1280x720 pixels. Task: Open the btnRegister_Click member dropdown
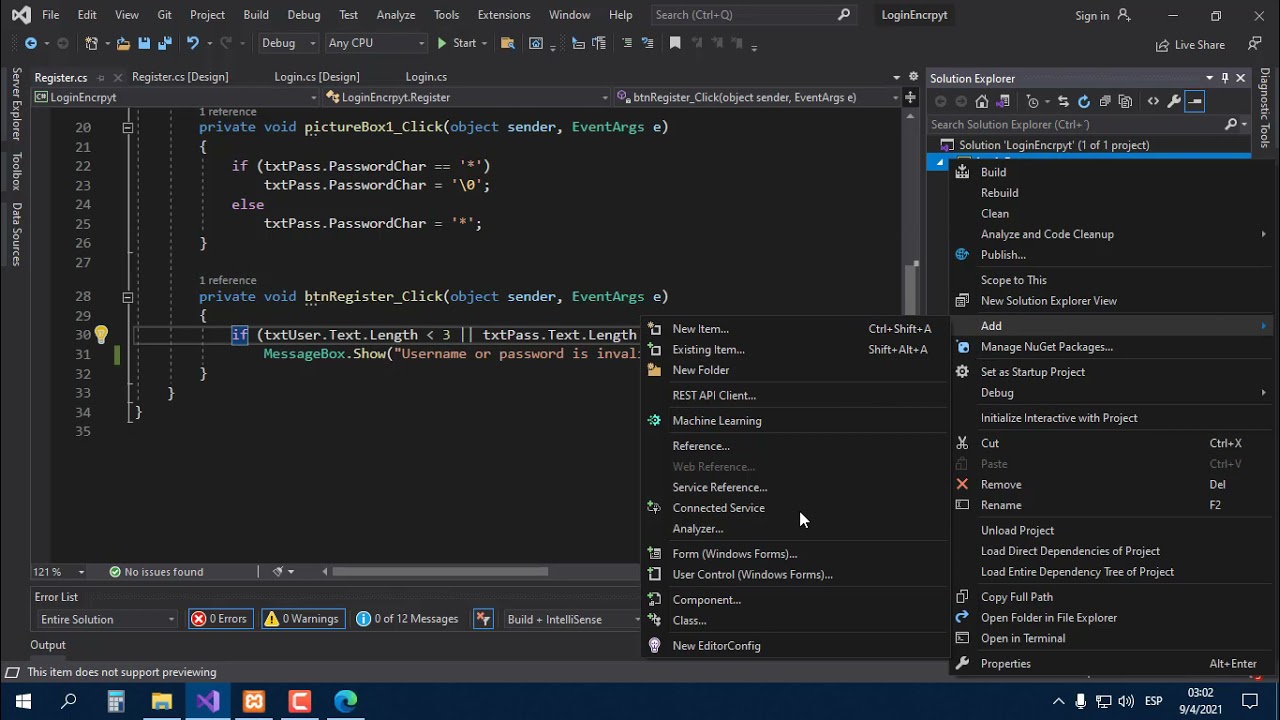click(758, 97)
